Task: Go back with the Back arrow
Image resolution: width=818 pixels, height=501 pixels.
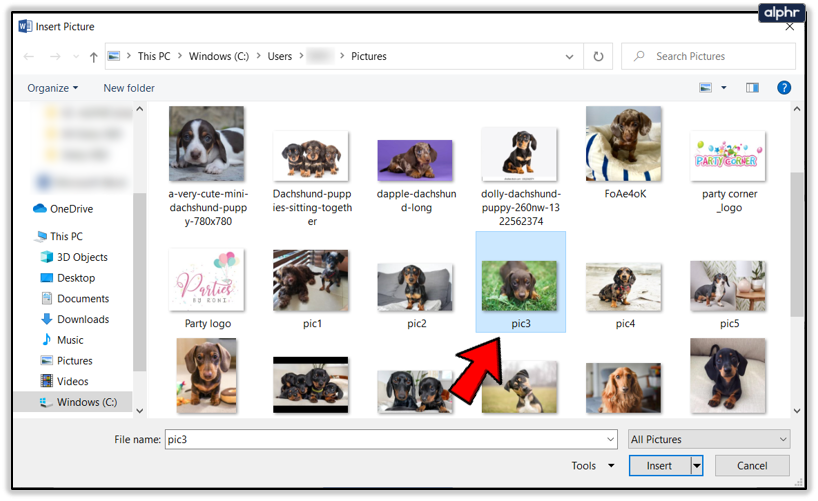Action: [29, 56]
